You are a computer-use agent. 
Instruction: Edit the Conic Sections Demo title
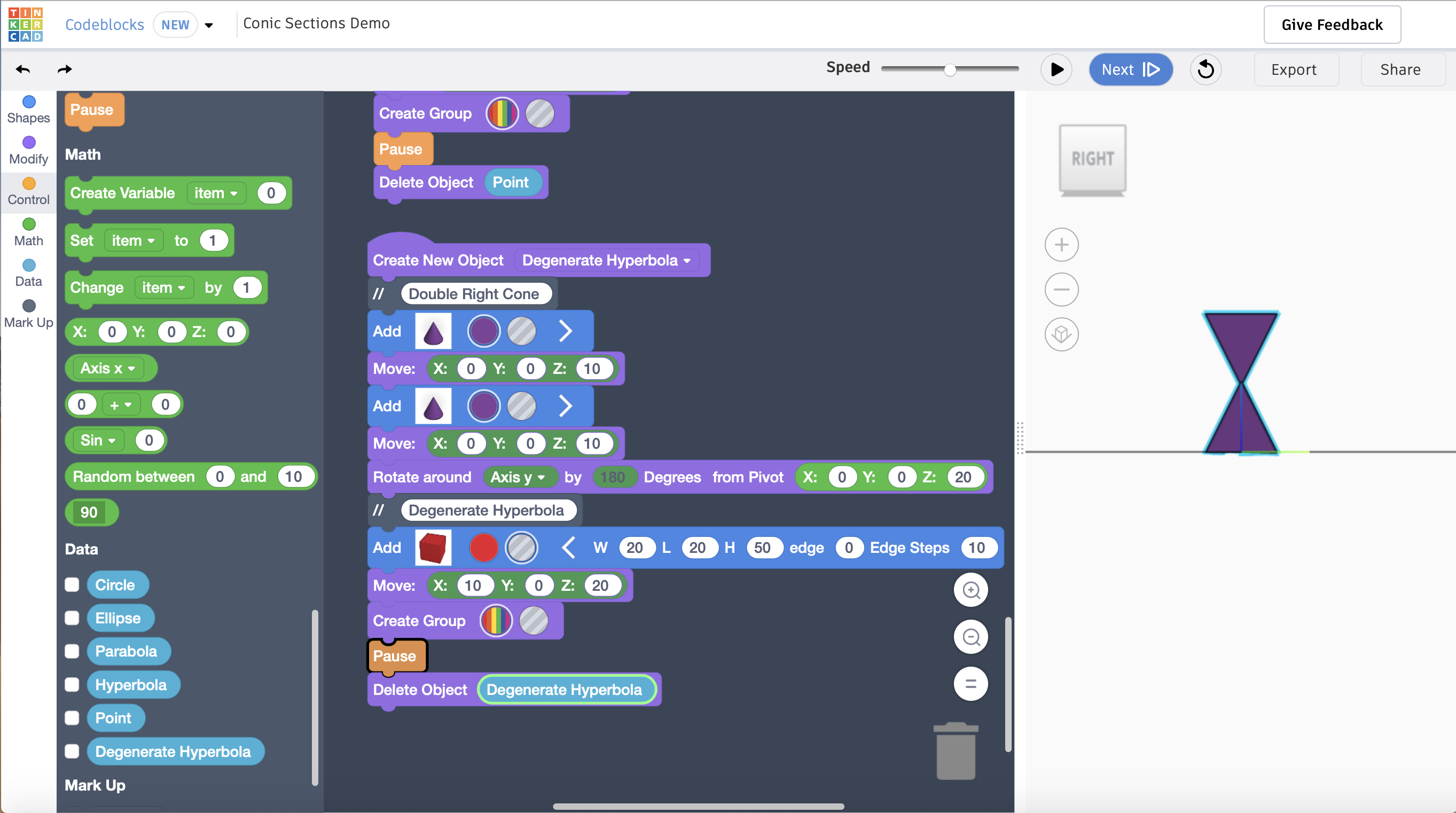[317, 23]
